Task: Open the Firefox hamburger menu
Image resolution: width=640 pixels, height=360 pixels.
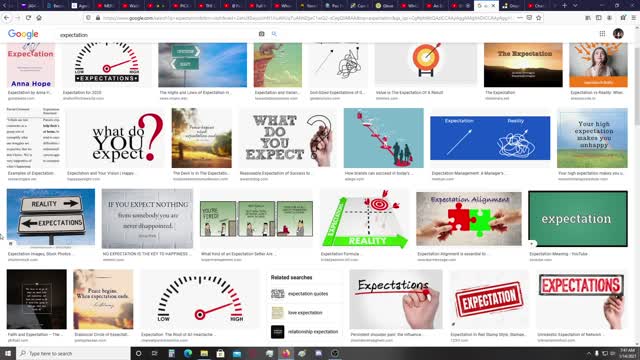Action: (x=633, y=18)
